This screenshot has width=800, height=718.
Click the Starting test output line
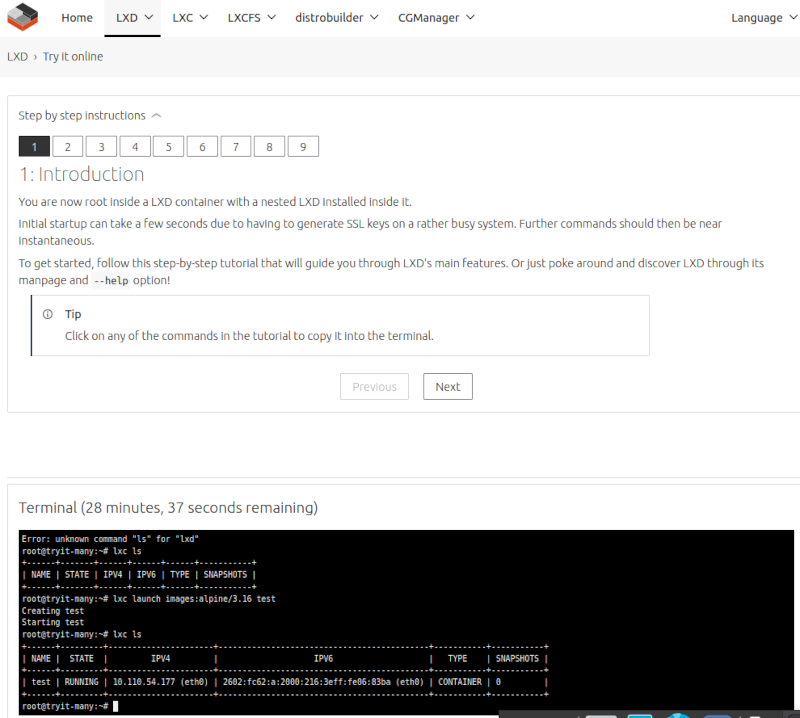[53, 623]
